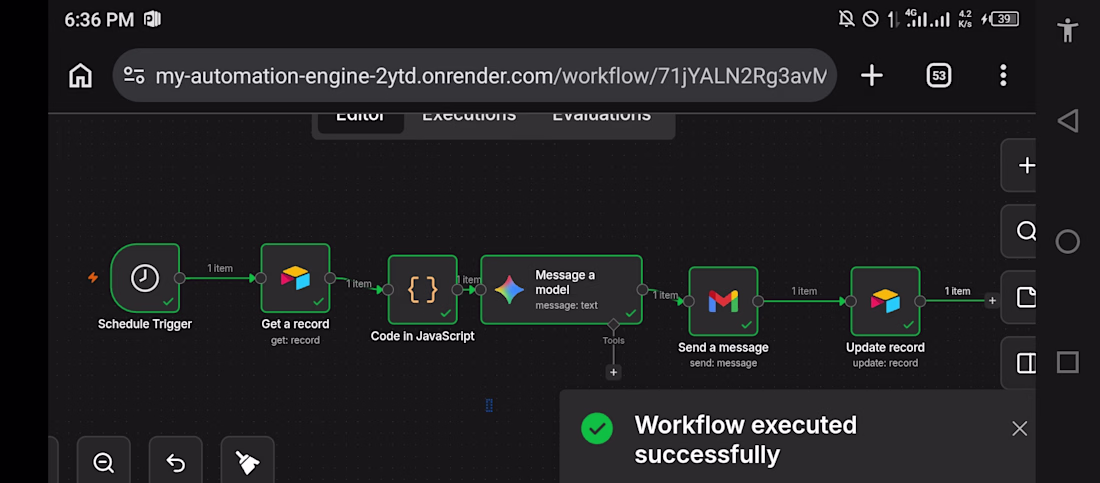Click the orange trigger lightning bolt icon
Viewport: 1100px width, 483px height.
(93, 277)
